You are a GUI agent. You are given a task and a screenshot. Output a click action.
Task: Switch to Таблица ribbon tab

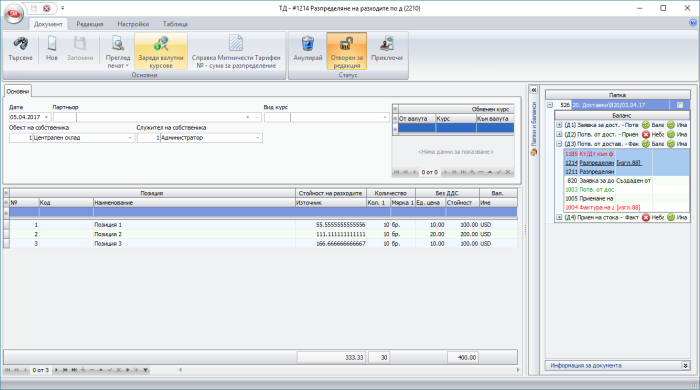[175, 24]
